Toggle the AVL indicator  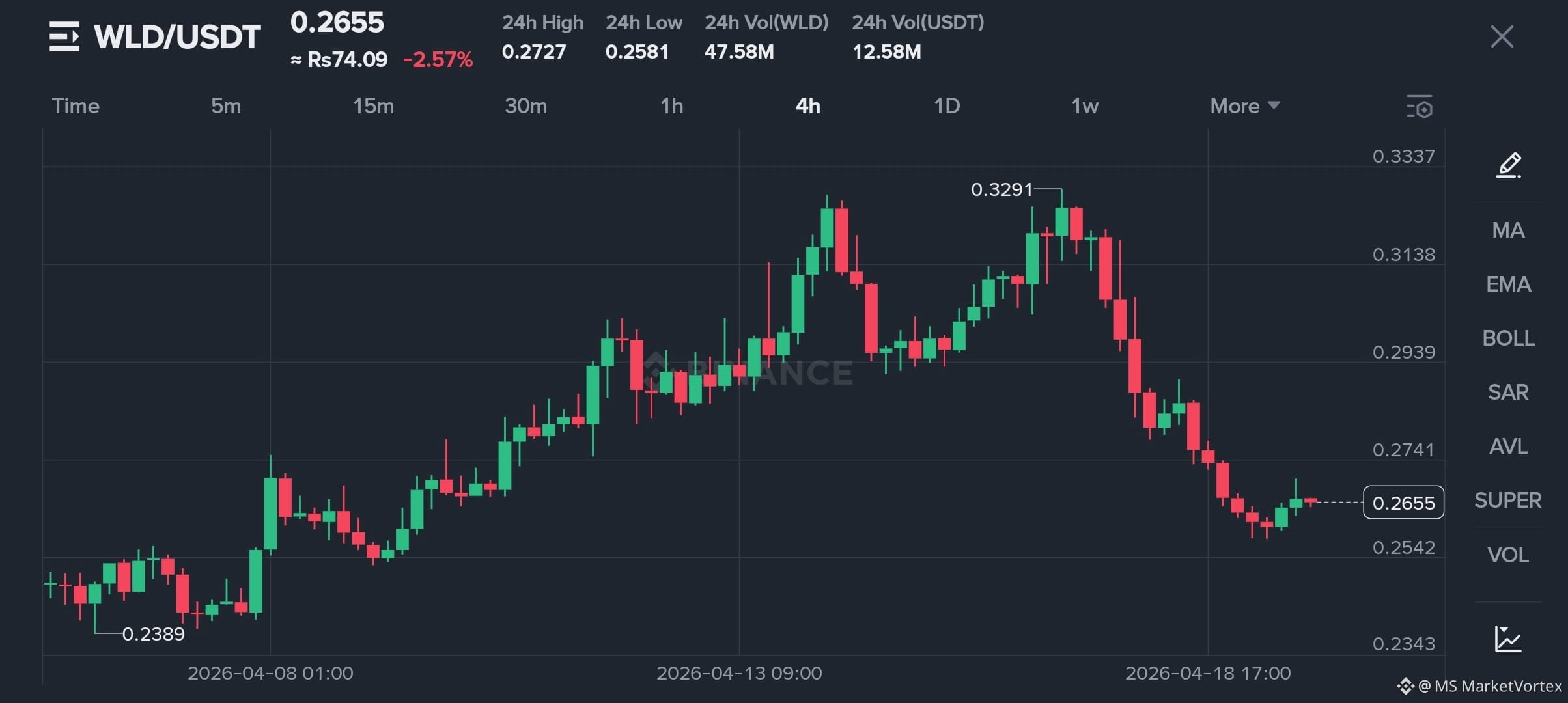(x=1508, y=446)
